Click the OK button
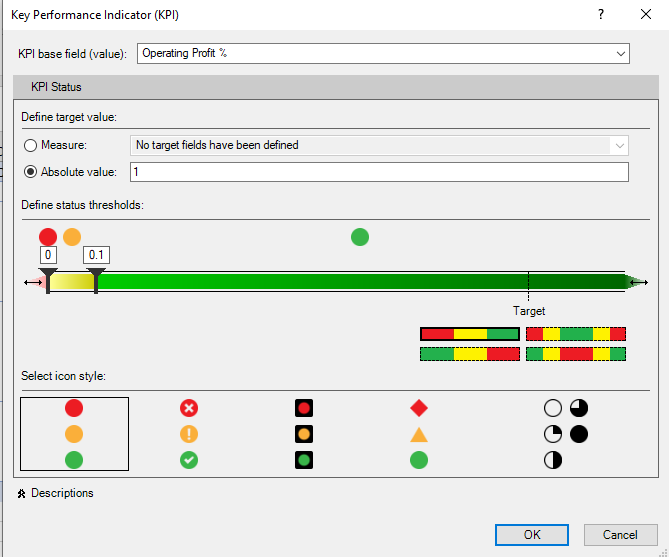Screen dimensions: 669x557 [532, 535]
